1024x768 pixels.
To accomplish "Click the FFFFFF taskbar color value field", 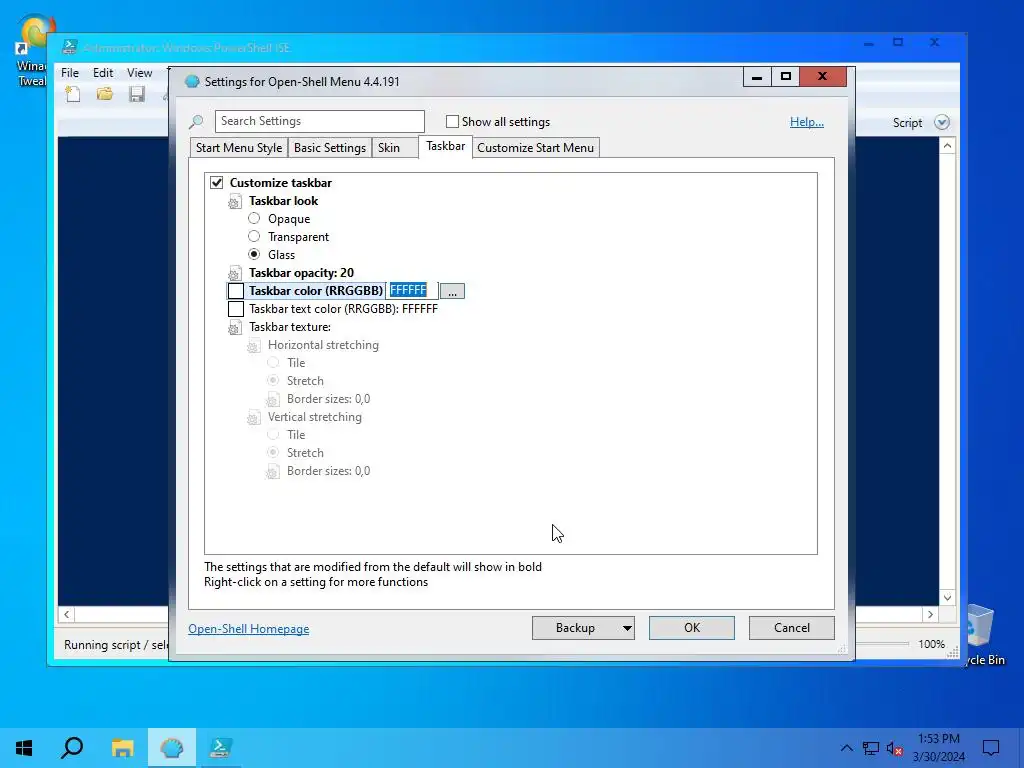I will 411,291.
